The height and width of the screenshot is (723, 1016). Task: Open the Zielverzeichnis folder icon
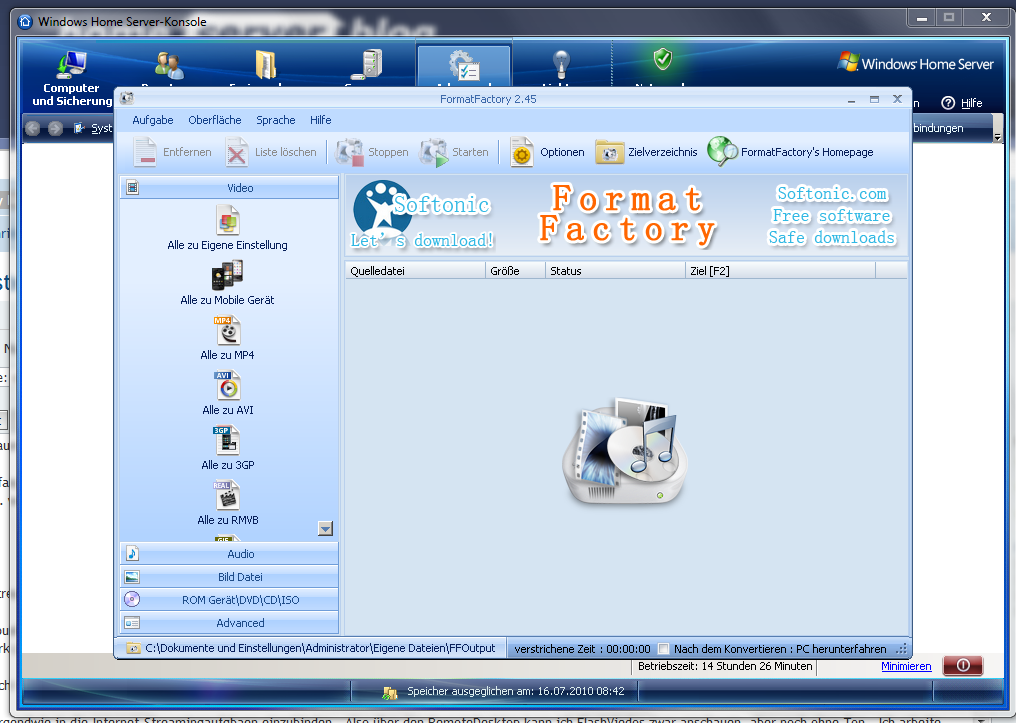(609, 153)
